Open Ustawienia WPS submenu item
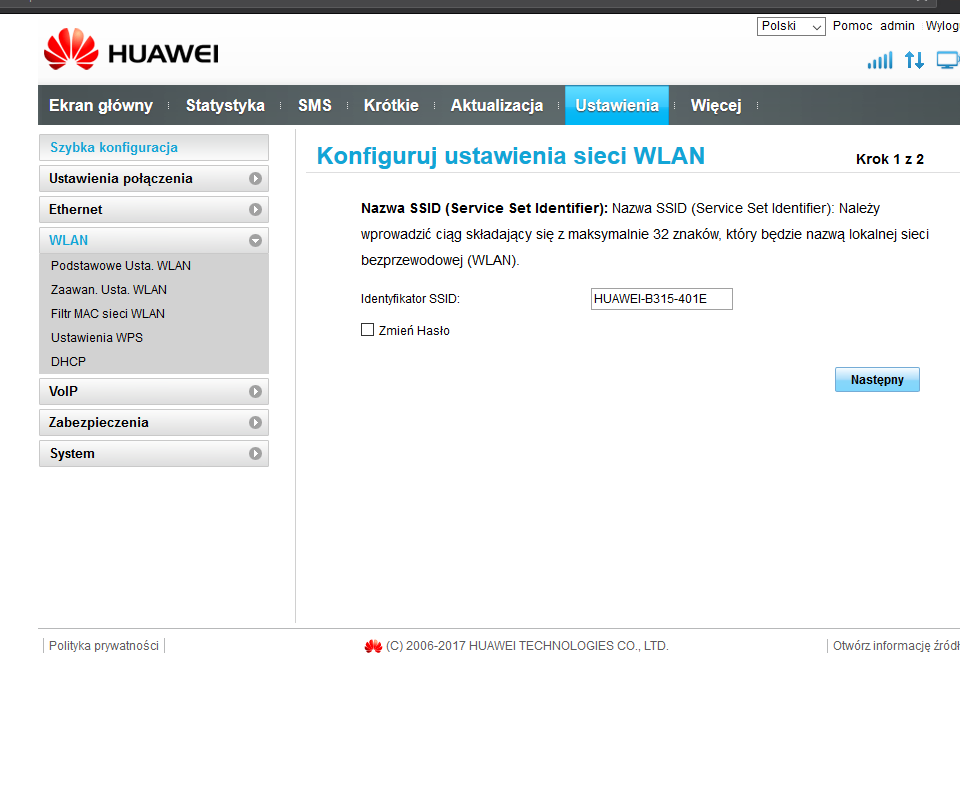 (x=97, y=337)
